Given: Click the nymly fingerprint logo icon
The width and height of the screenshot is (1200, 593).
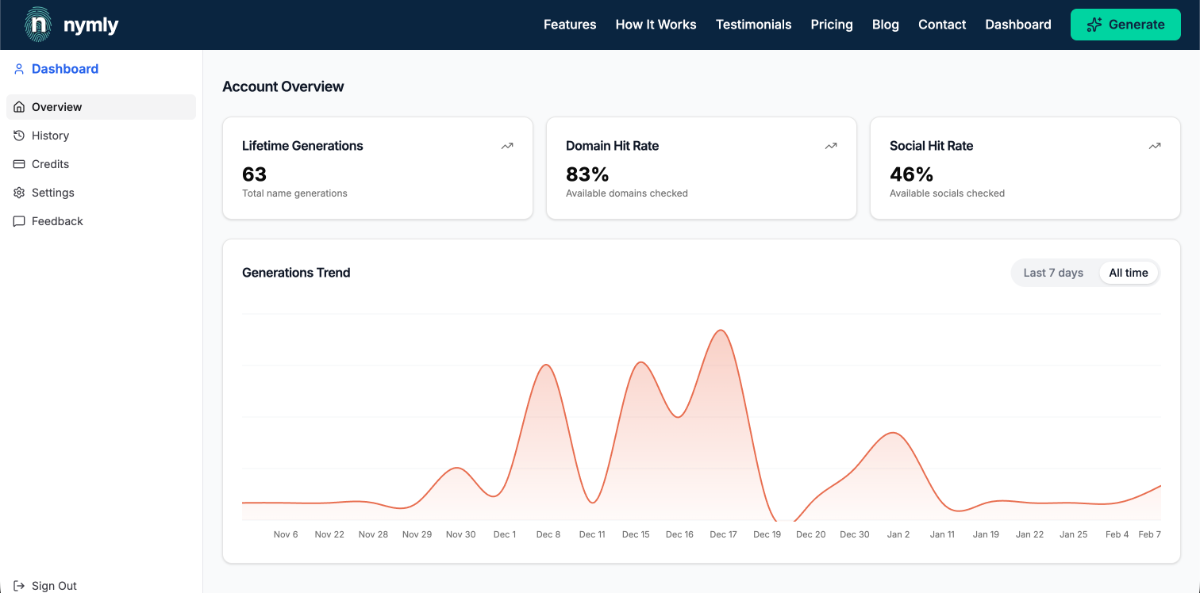Looking at the screenshot, I should pyautogui.click(x=38, y=24).
